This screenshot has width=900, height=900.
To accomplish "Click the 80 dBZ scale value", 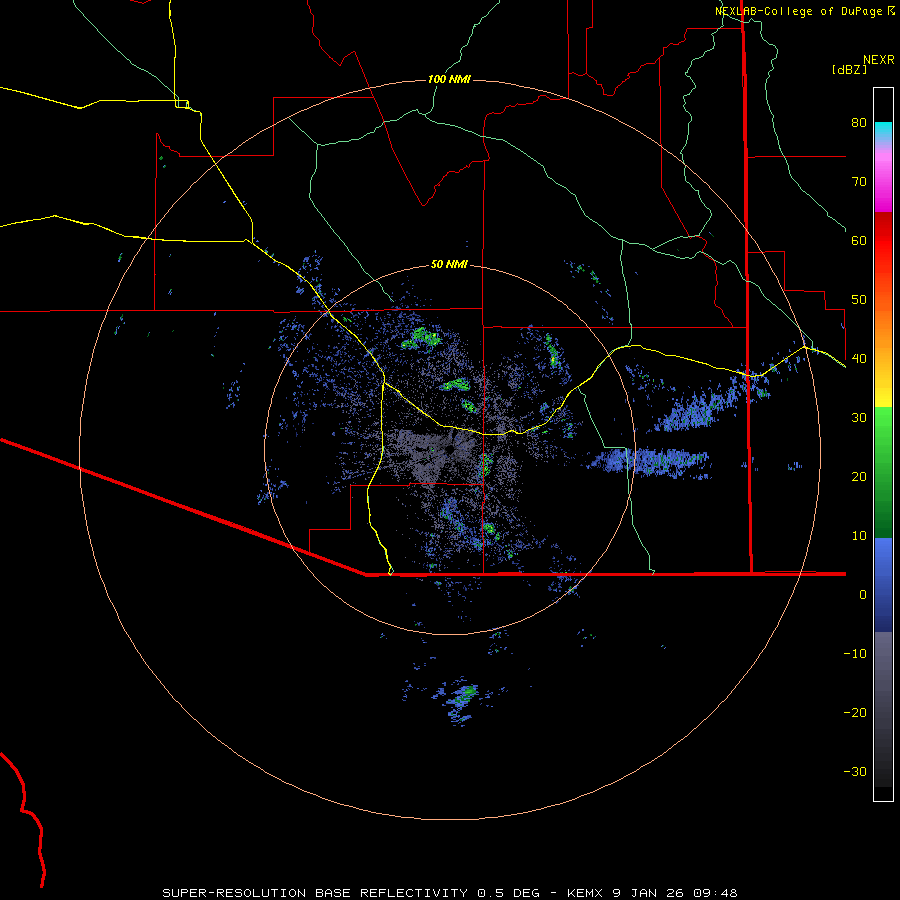I will click(x=859, y=123).
